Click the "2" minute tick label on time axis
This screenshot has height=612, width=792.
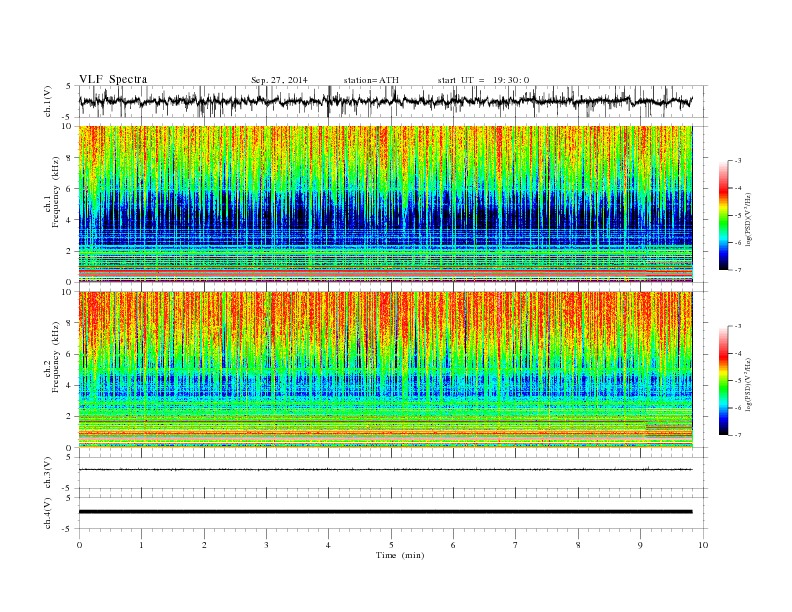(x=204, y=545)
